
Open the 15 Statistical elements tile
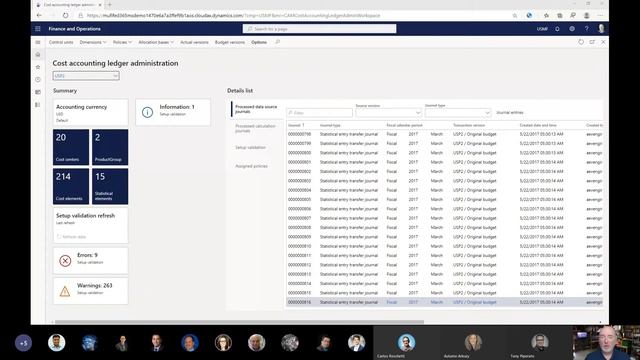pyautogui.click(x=110, y=187)
